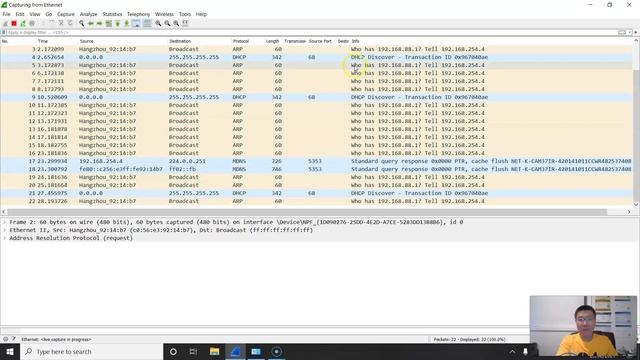Open Find a packet with the magnifier icon
The width and height of the screenshot is (640, 360).
(82, 24)
